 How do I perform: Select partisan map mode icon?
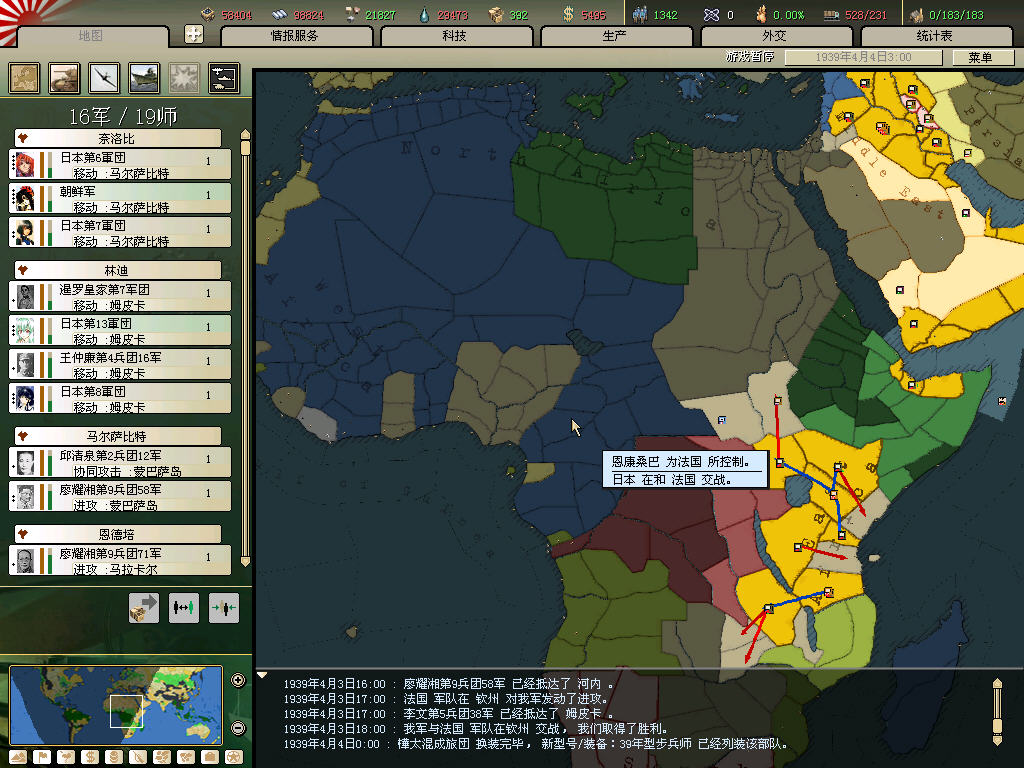[x=162, y=758]
